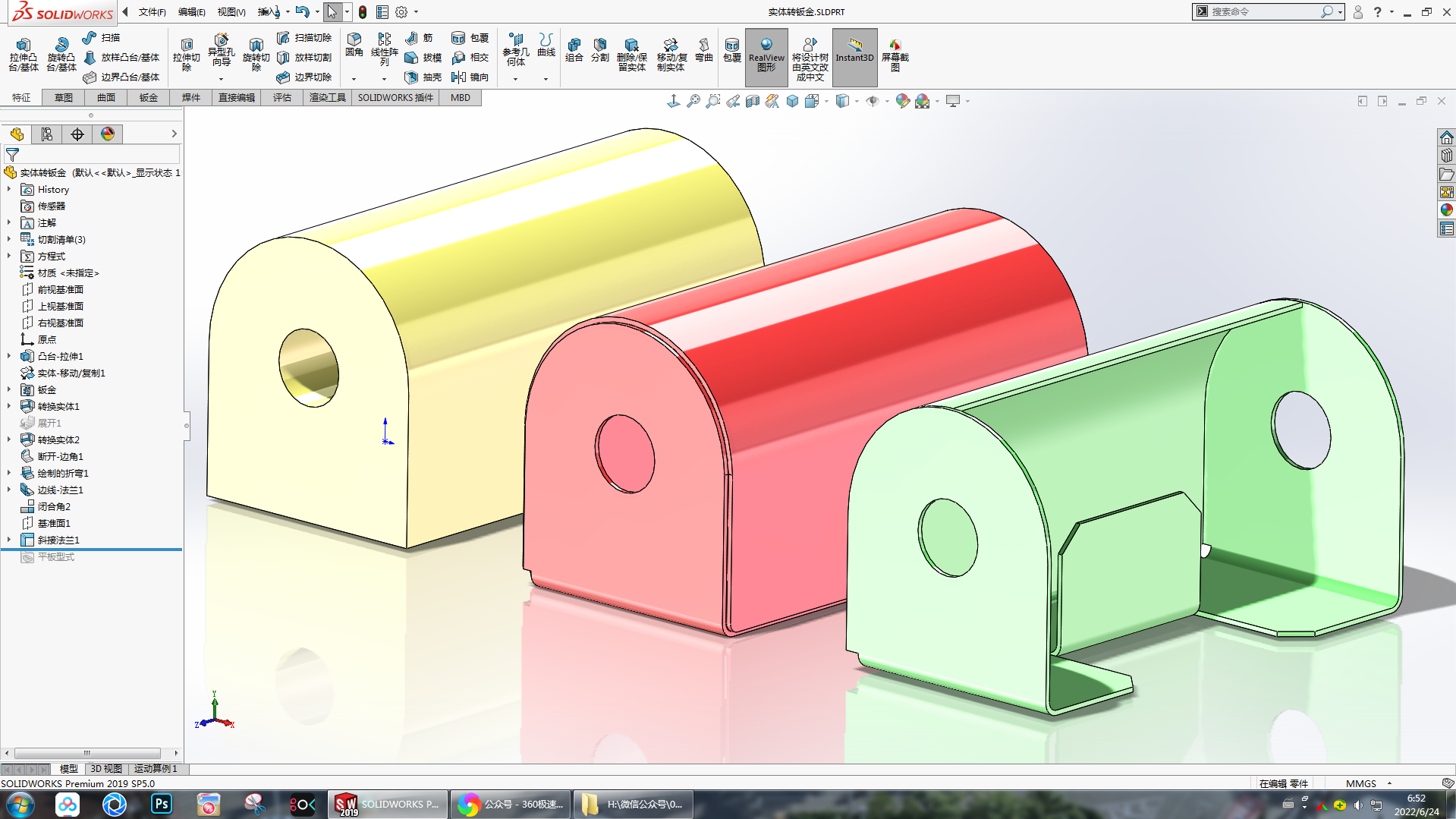Select the 旋转凸台/基体 revolve boss tool
This screenshot has height=819, width=1456.
click(61, 55)
